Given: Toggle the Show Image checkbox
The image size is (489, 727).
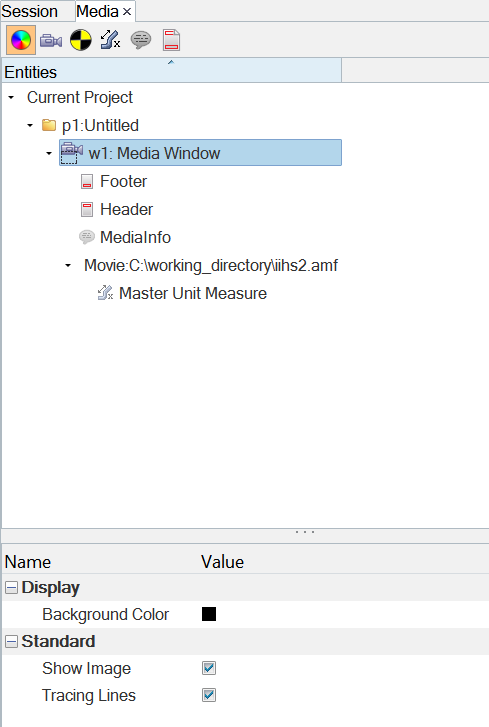Looking at the screenshot, I should [x=209, y=668].
